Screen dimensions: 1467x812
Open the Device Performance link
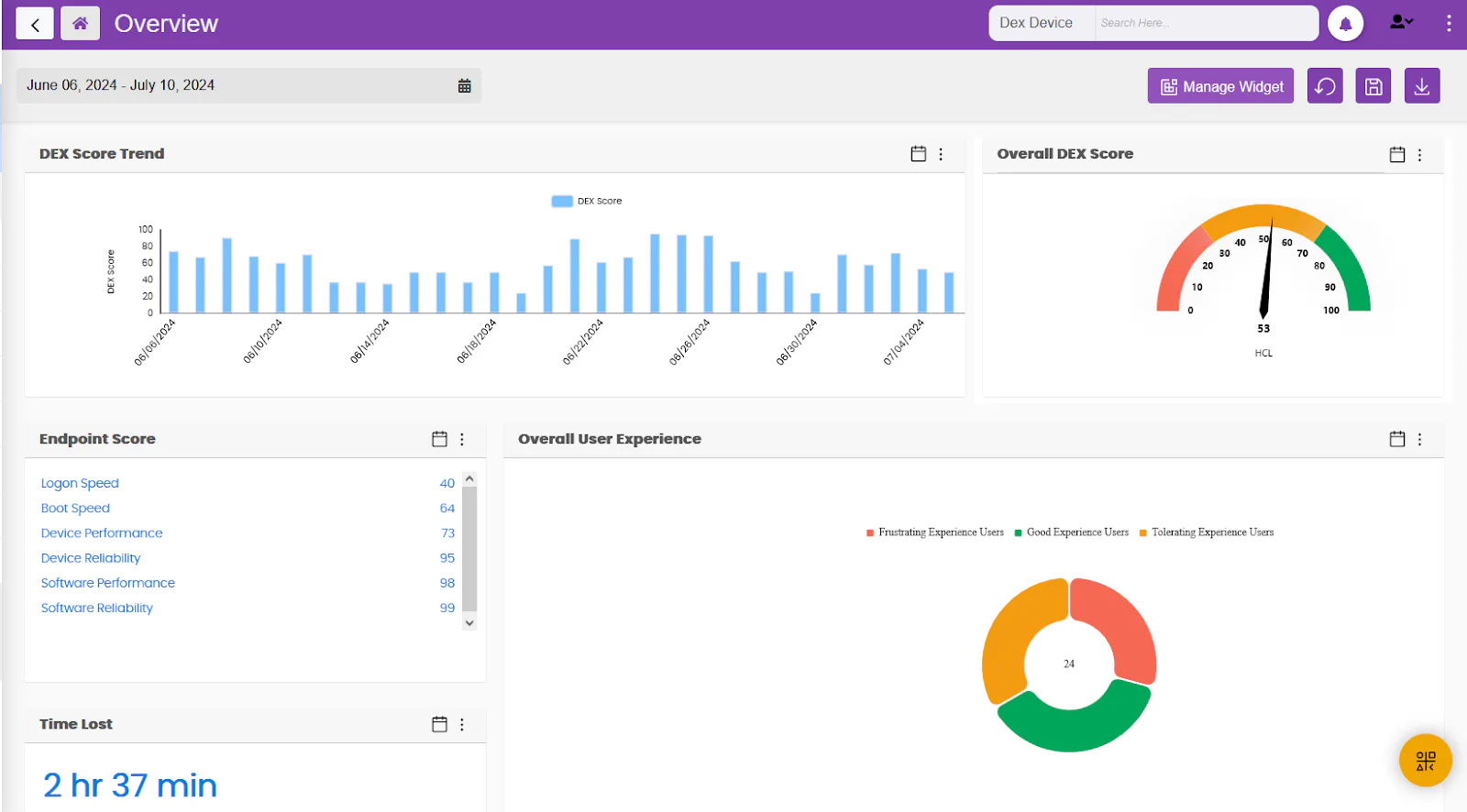102,532
